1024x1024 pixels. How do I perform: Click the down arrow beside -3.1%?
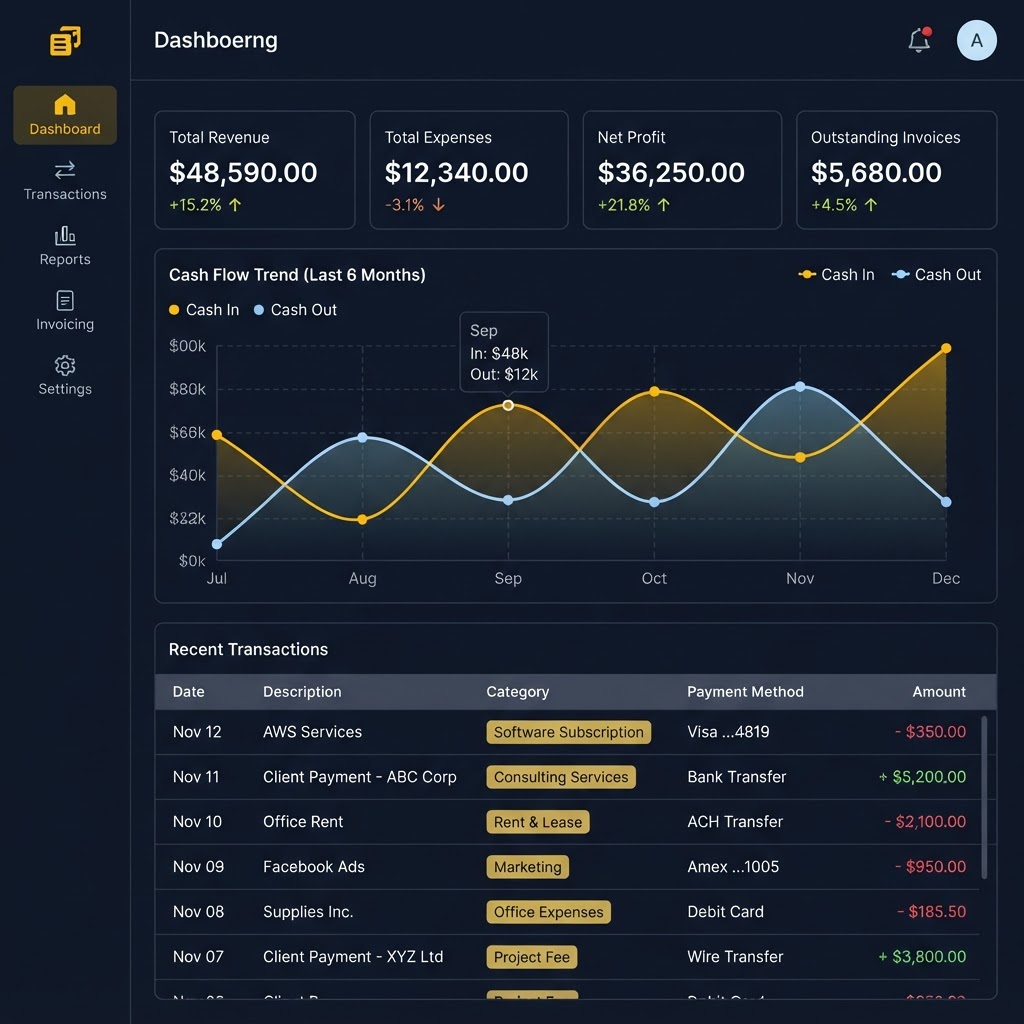438,205
